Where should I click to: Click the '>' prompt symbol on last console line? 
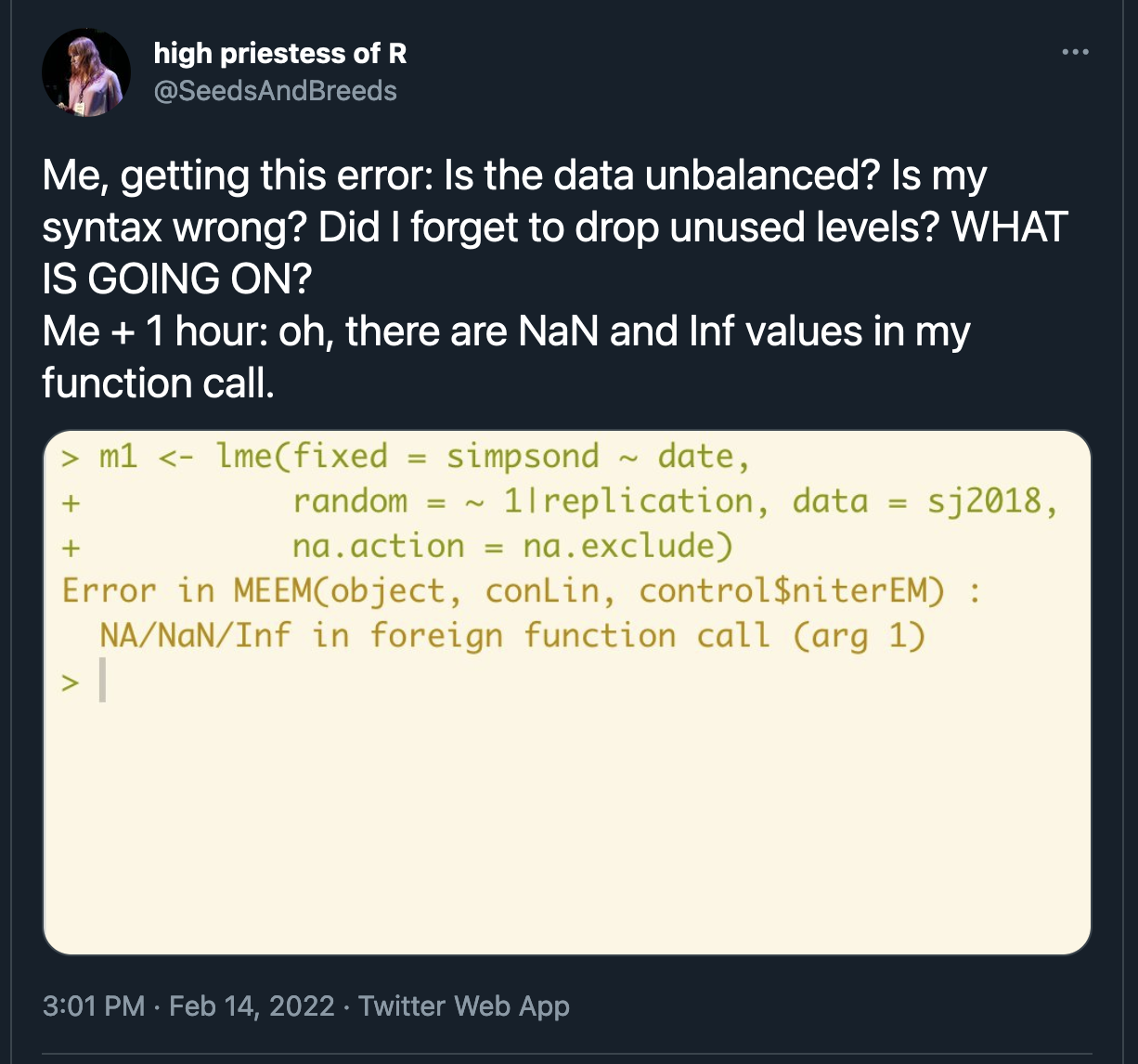[71, 681]
